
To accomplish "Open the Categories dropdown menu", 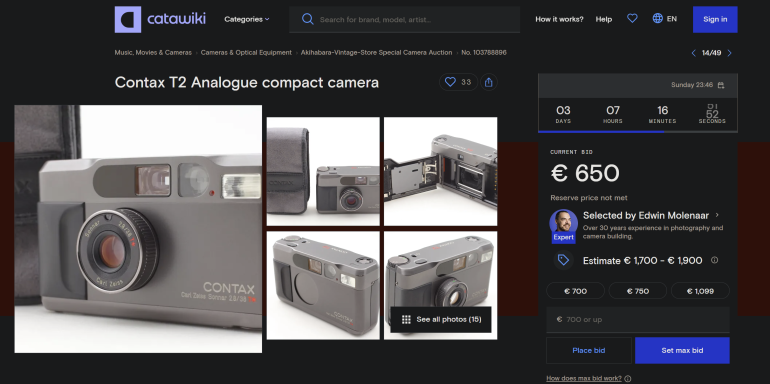I will click(x=247, y=19).
